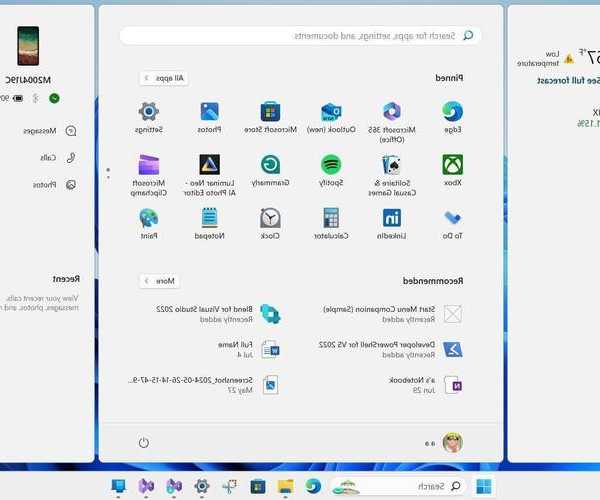Viewport: 600px width, 500px height.
Task: Open the Clock app
Action: [270, 223]
